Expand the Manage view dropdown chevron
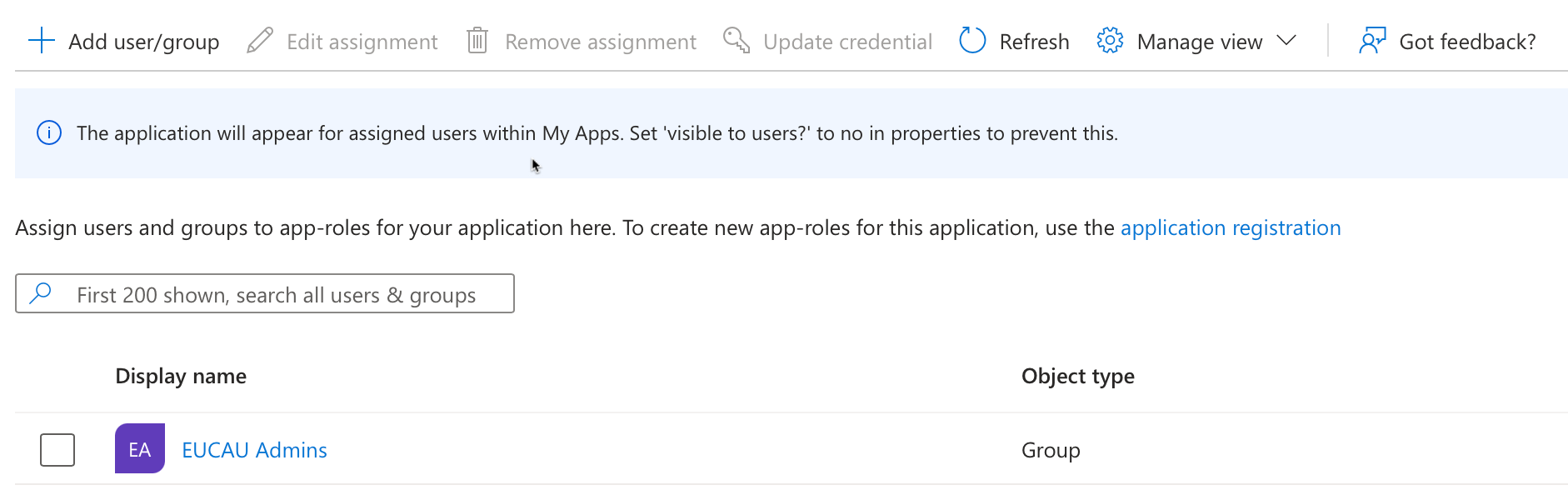Image resolution: width=1568 pixels, height=495 pixels. click(1286, 41)
